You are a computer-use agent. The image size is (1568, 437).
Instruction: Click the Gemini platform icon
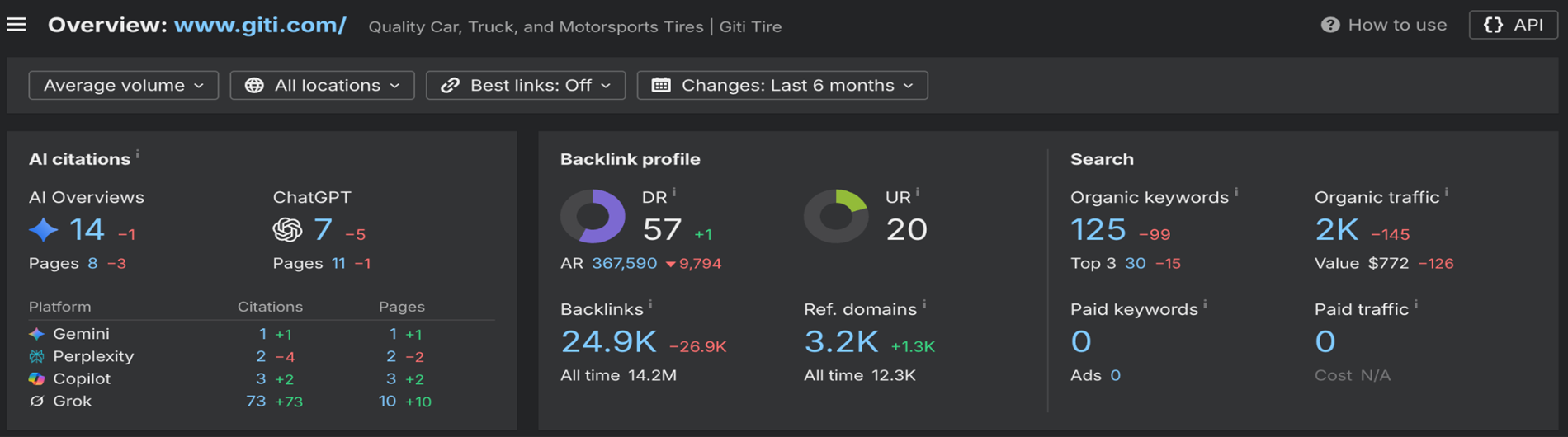pyautogui.click(x=36, y=334)
